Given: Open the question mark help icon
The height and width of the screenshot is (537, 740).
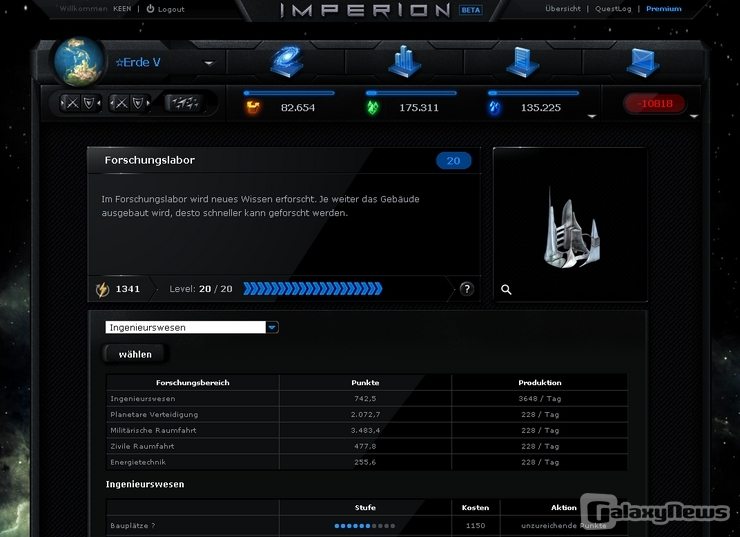Looking at the screenshot, I should coord(466,289).
